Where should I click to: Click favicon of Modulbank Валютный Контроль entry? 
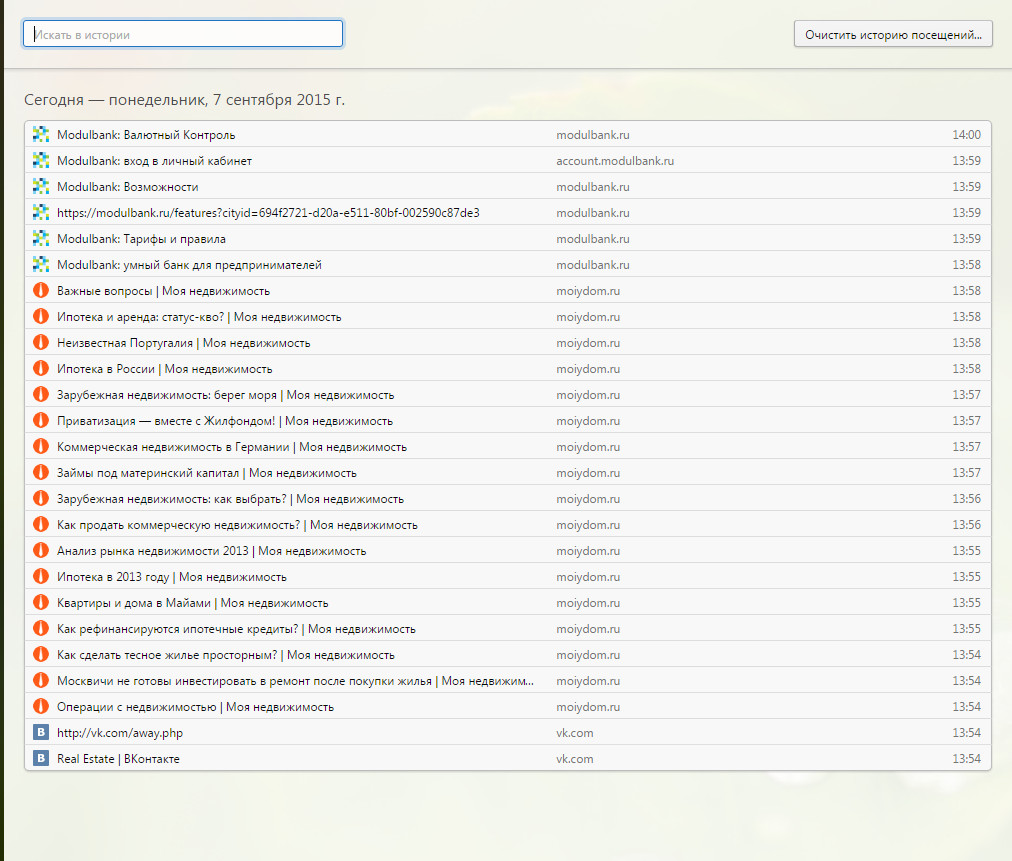pyautogui.click(x=41, y=135)
